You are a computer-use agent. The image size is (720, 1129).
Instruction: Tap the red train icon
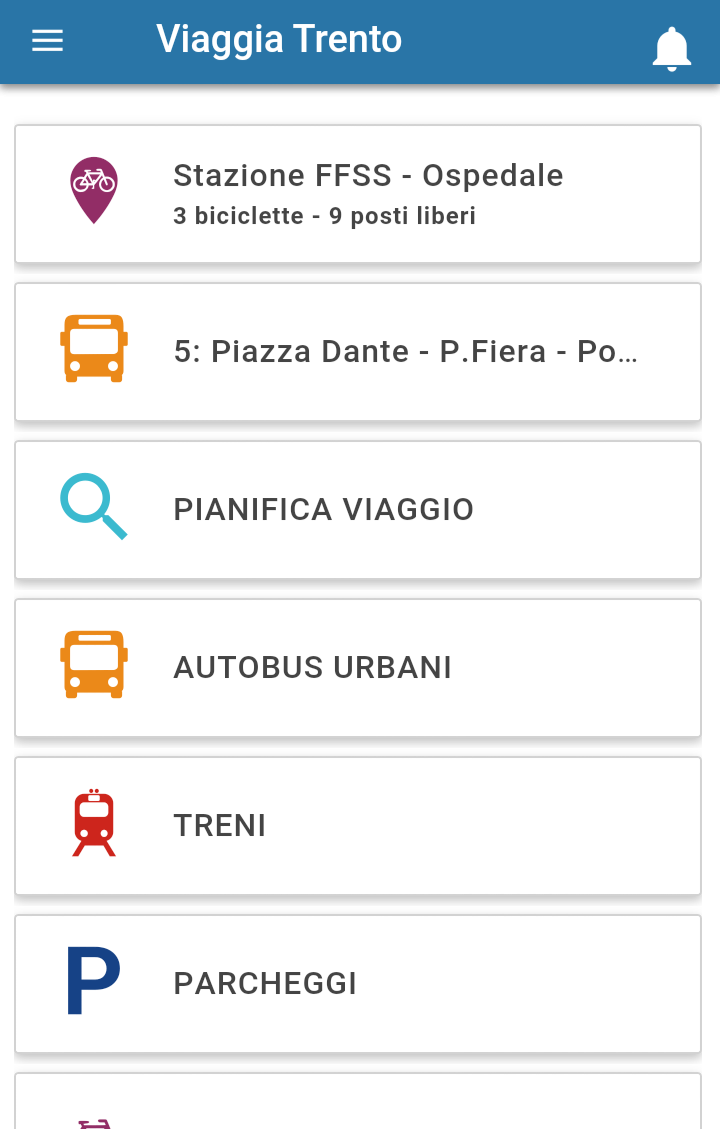pos(94,822)
